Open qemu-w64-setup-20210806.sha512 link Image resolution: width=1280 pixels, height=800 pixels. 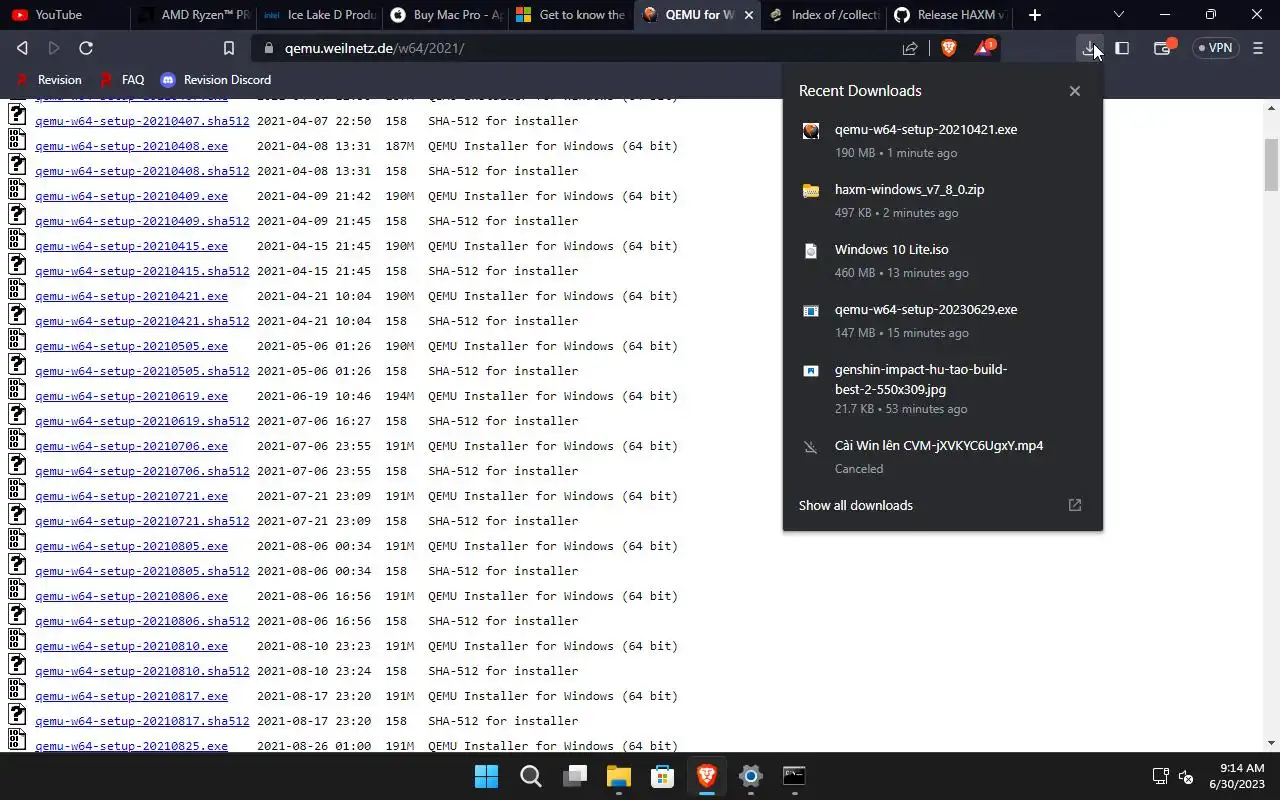pyautogui.click(x=142, y=621)
